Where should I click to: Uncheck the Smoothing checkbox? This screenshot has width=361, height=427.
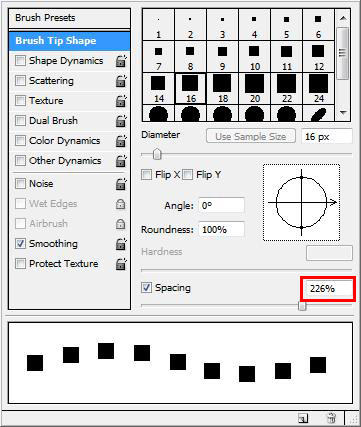tap(20, 244)
